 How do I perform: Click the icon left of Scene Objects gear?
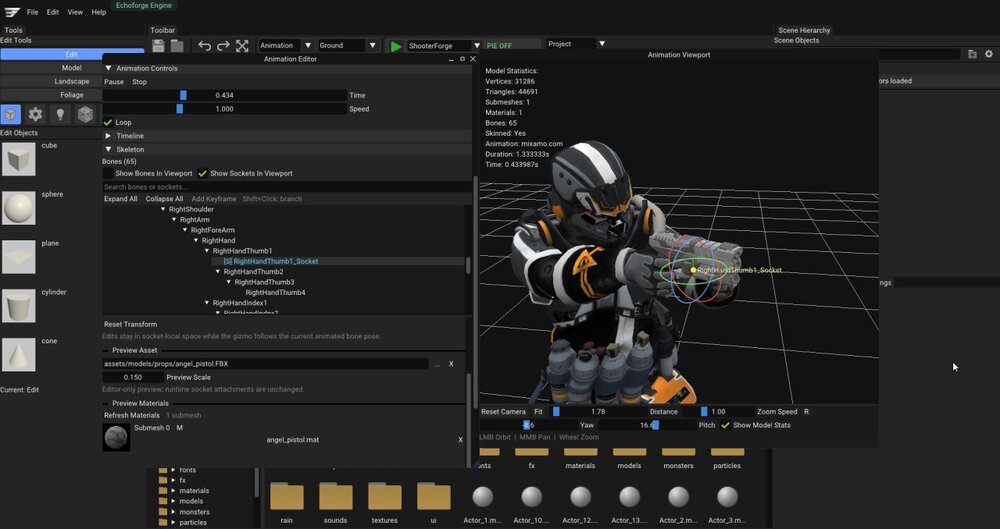[972, 54]
